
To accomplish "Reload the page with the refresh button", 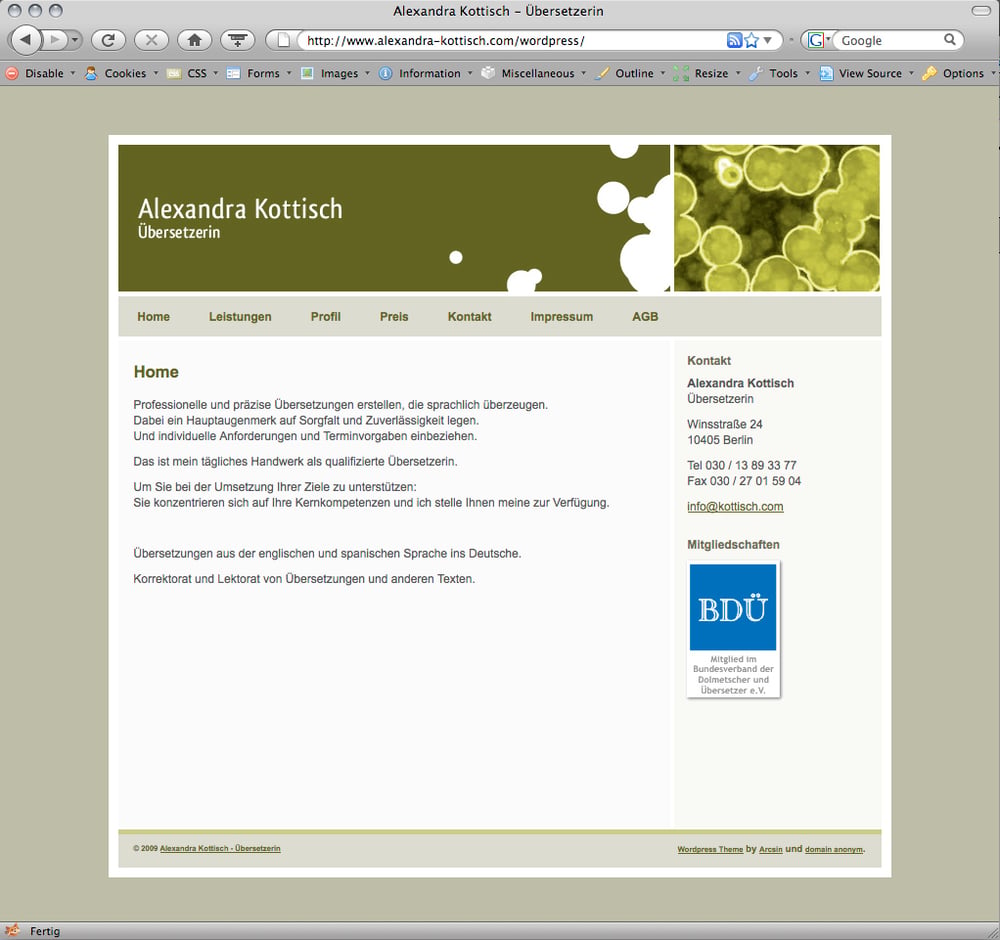I will tap(108, 40).
